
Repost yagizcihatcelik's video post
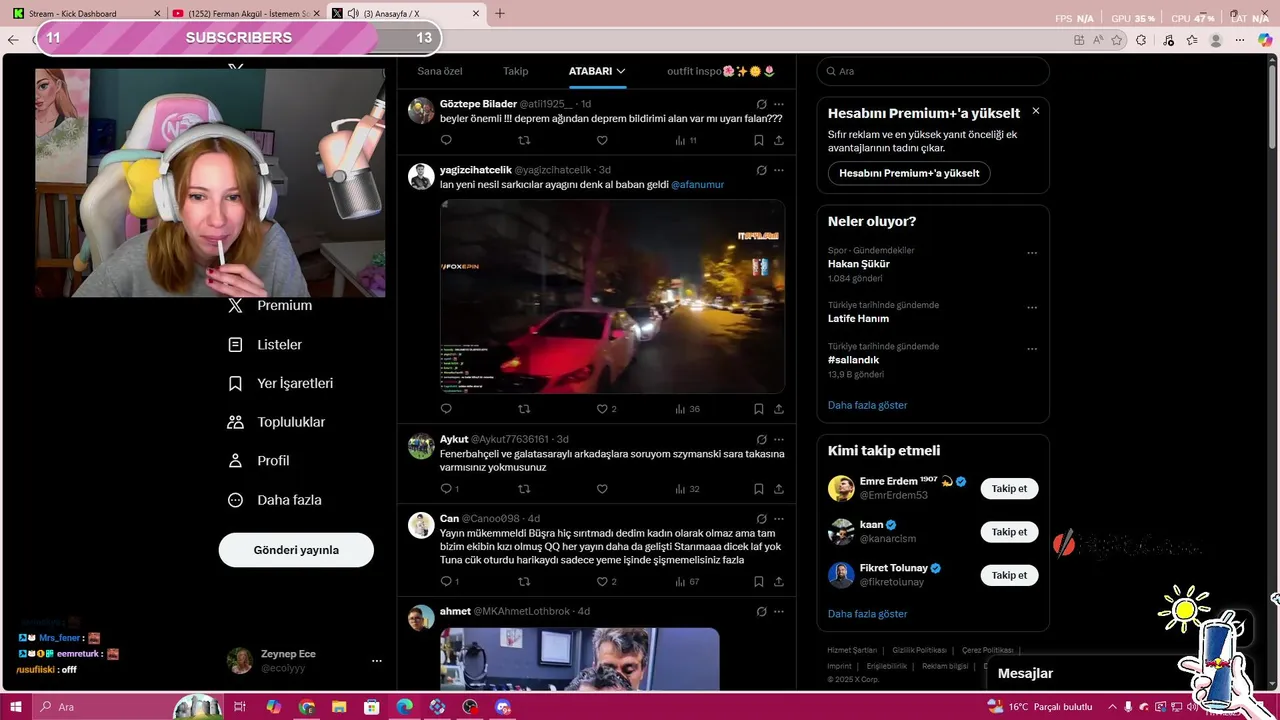point(524,409)
